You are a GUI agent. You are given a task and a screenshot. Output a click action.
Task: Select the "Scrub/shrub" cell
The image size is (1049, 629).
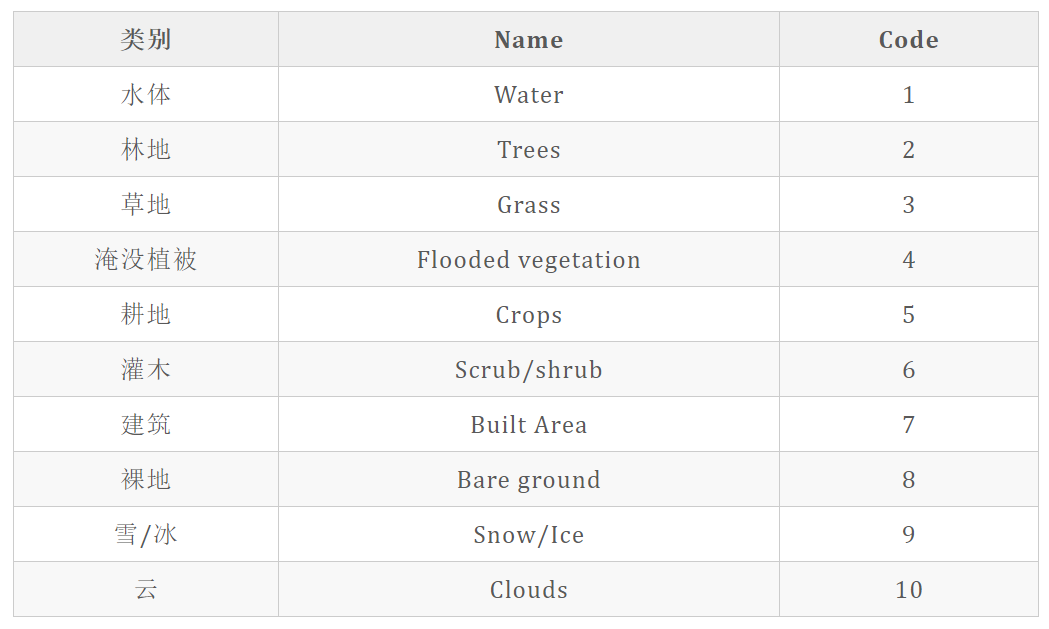click(528, 370)
